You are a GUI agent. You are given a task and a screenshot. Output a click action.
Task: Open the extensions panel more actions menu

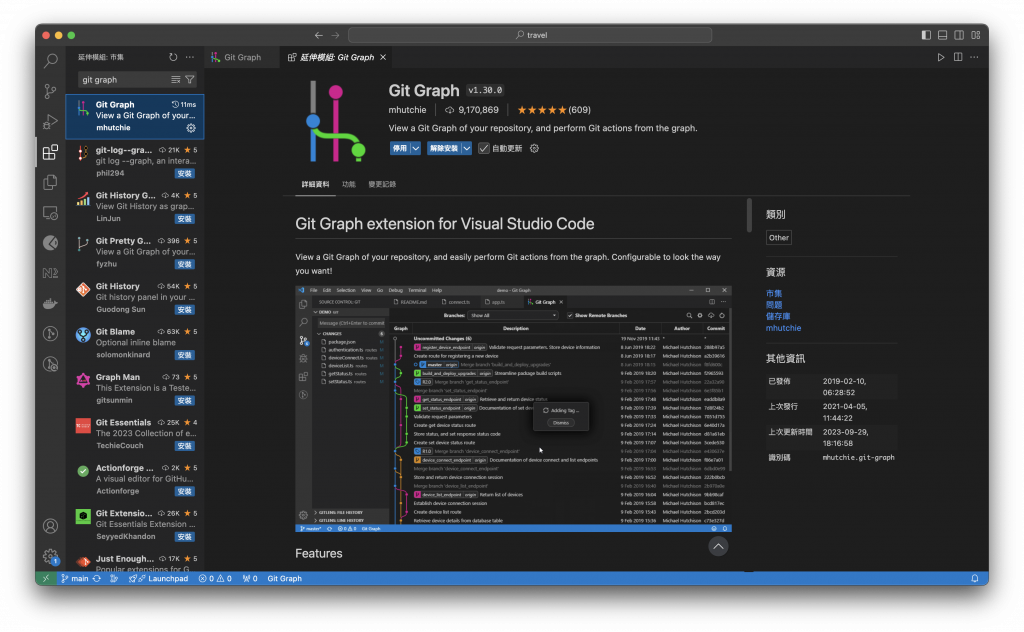[190, 57]
